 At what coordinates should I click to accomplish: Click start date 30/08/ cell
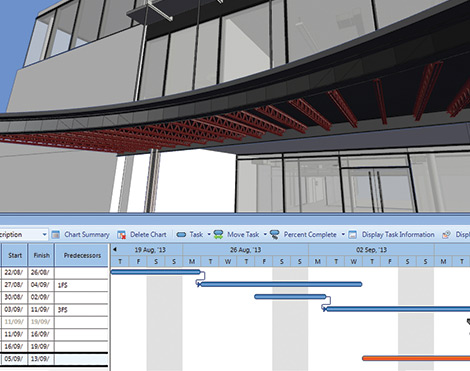[14, 297]
